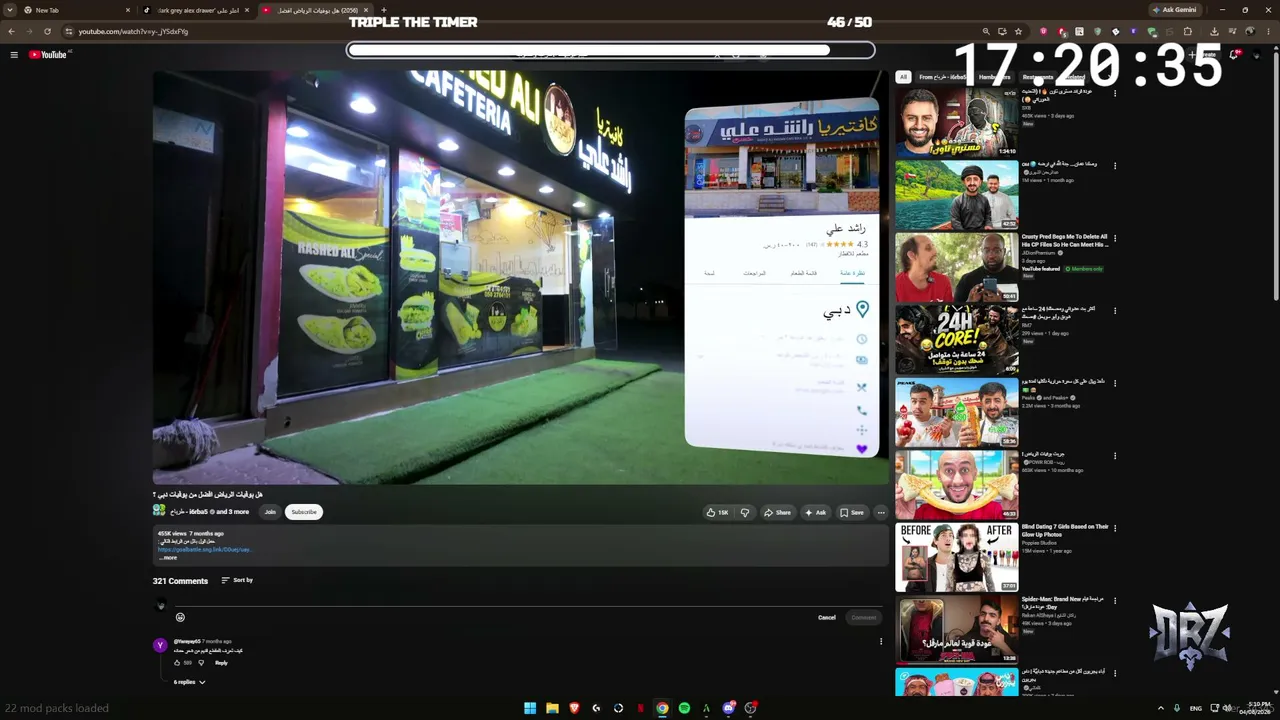Image resolution: width=1280 pixels, height=720 pixels.
Task: Like the comment by @Yarayay65
Action: (177, 662)
